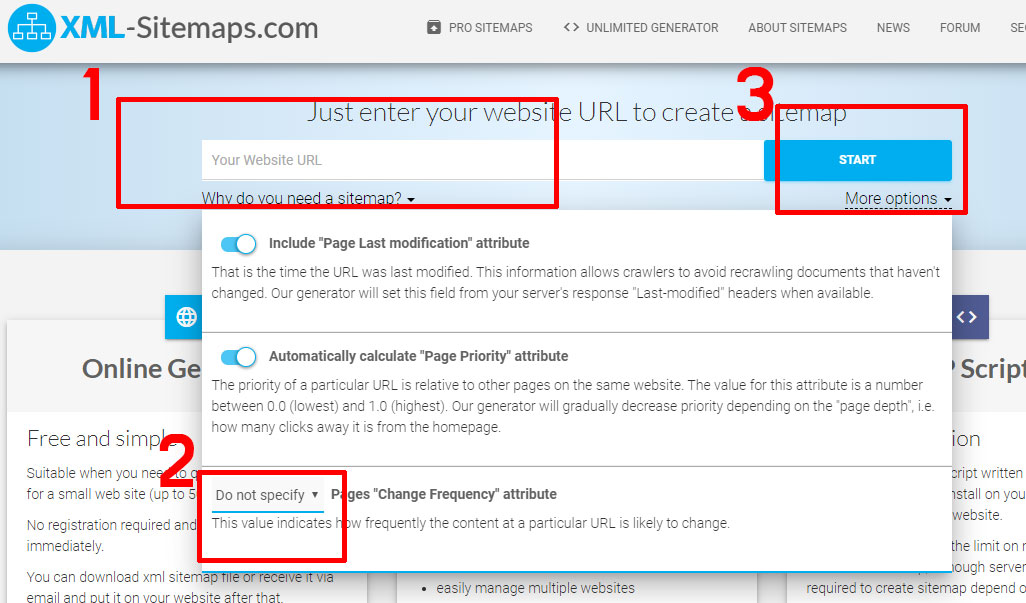
Task: Click easily manage multiple websites bullet
Action: 535,589
